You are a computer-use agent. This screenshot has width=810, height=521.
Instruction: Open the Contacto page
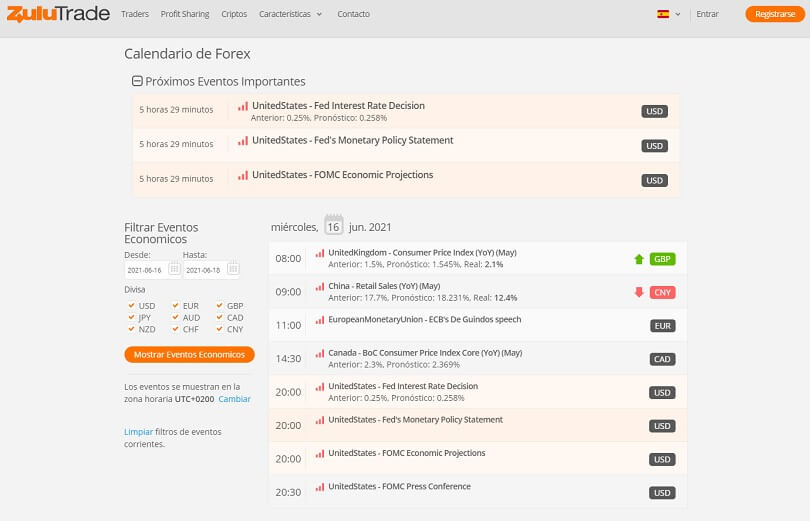pyautogui.click(x=353, y=14)
